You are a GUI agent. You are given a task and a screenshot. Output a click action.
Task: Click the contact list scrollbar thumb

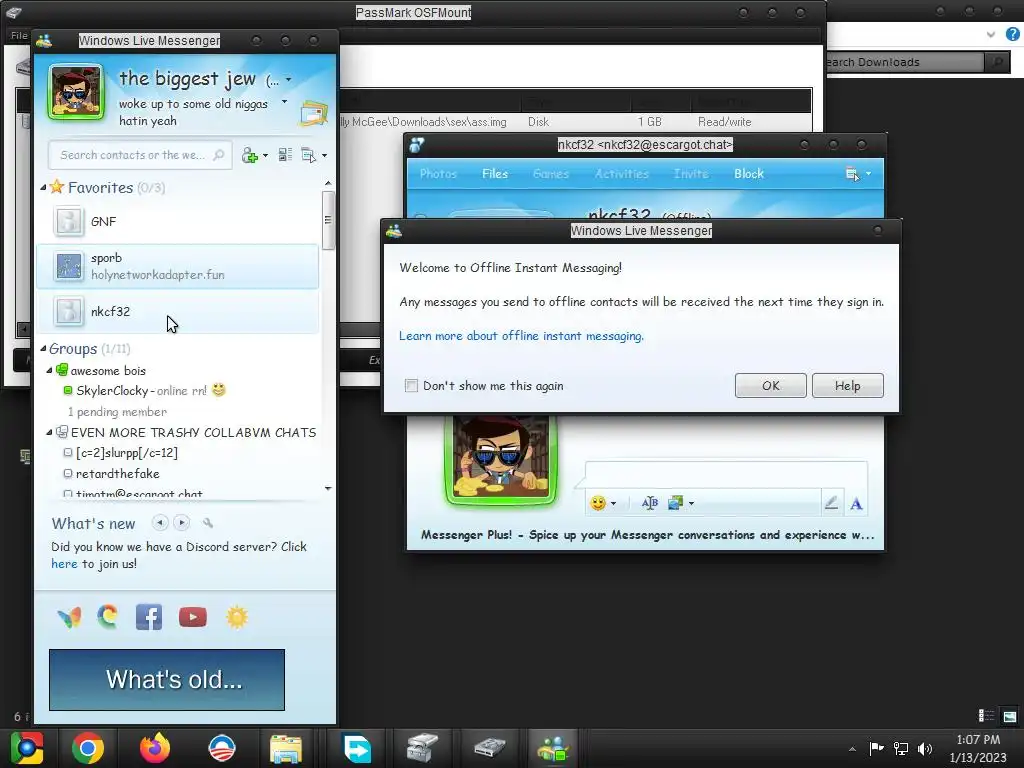pos(328,220)
